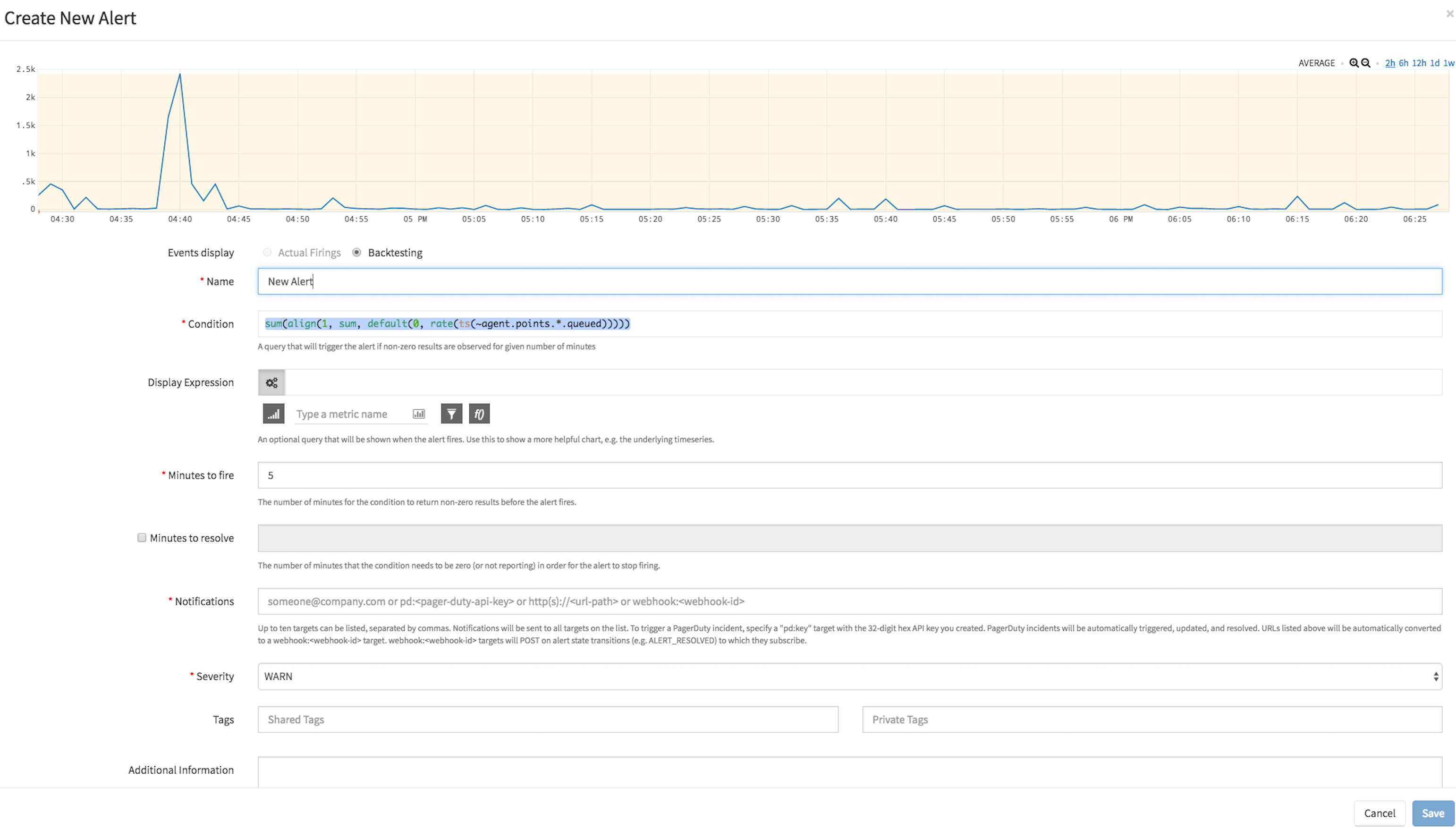Screen dimensions: 1456x829
Task: Click the filter icon in Display Expression
Action: click(x=451, y=413)
